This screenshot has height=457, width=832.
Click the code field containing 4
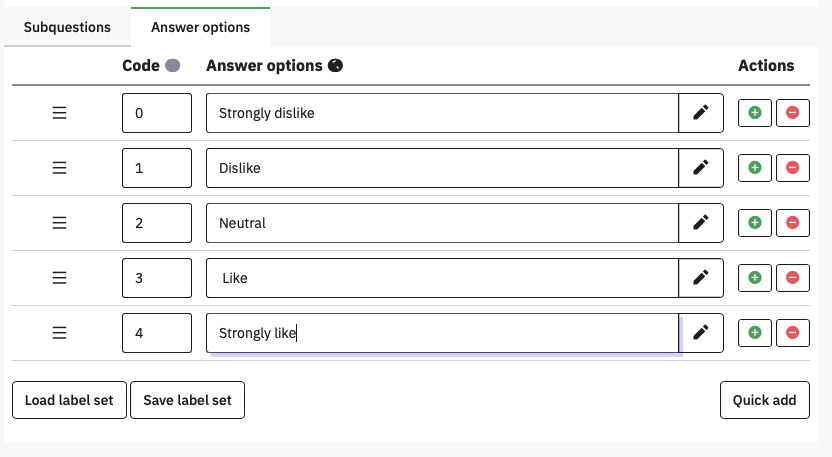point(156,332)
